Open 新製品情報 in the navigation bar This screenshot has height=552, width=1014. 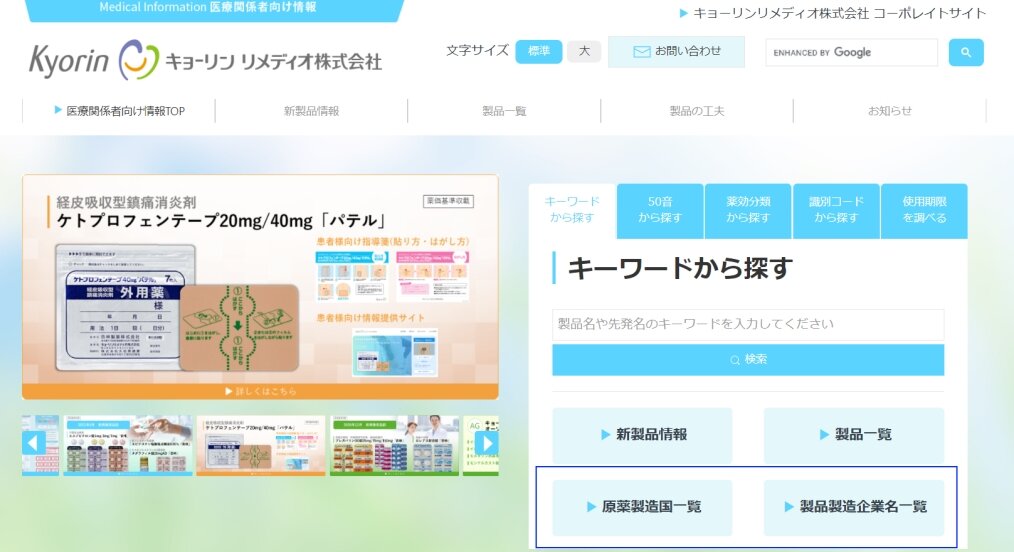click(x=311, y=111)
